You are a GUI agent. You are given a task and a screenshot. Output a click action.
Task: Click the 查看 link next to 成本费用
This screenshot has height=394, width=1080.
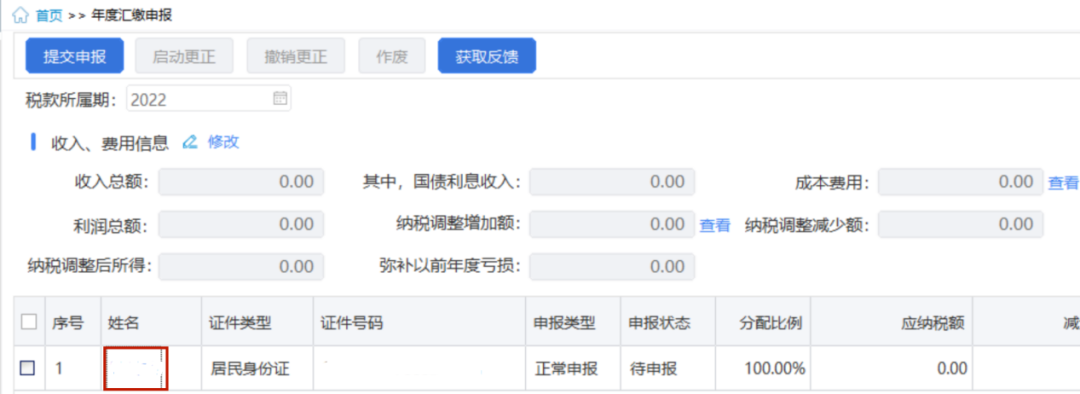click(1063, 183)
